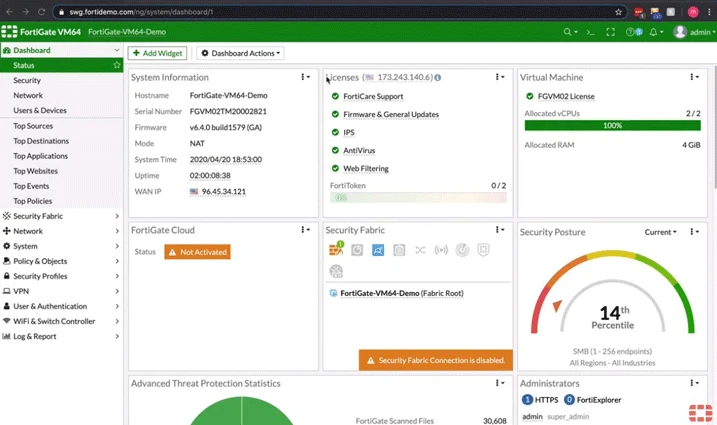Screen dimensions: 717x425
Task: Open Top Destinations monitor
Action: (61, 141)
